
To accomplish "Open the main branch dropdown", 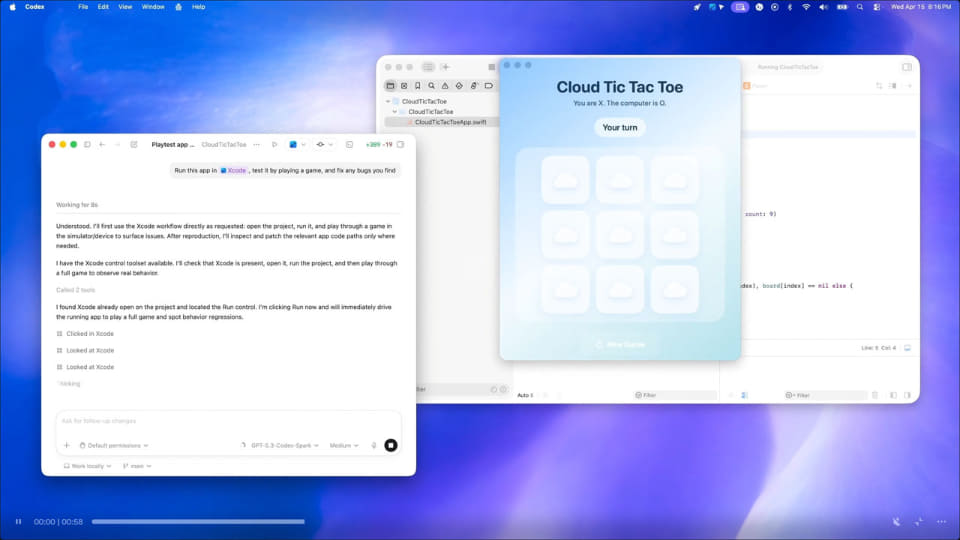I will coord(137,466).
